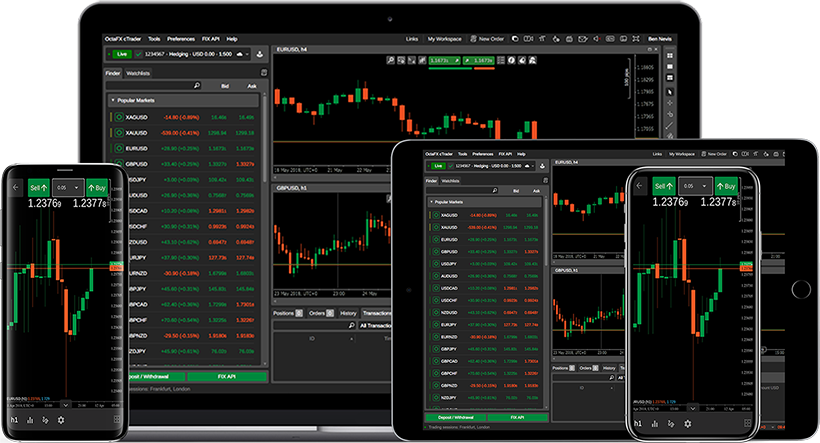This screenshot has height=443, width=820.
Task: Select XAGUSD row in laptop market list
Action: pos(182,117)
